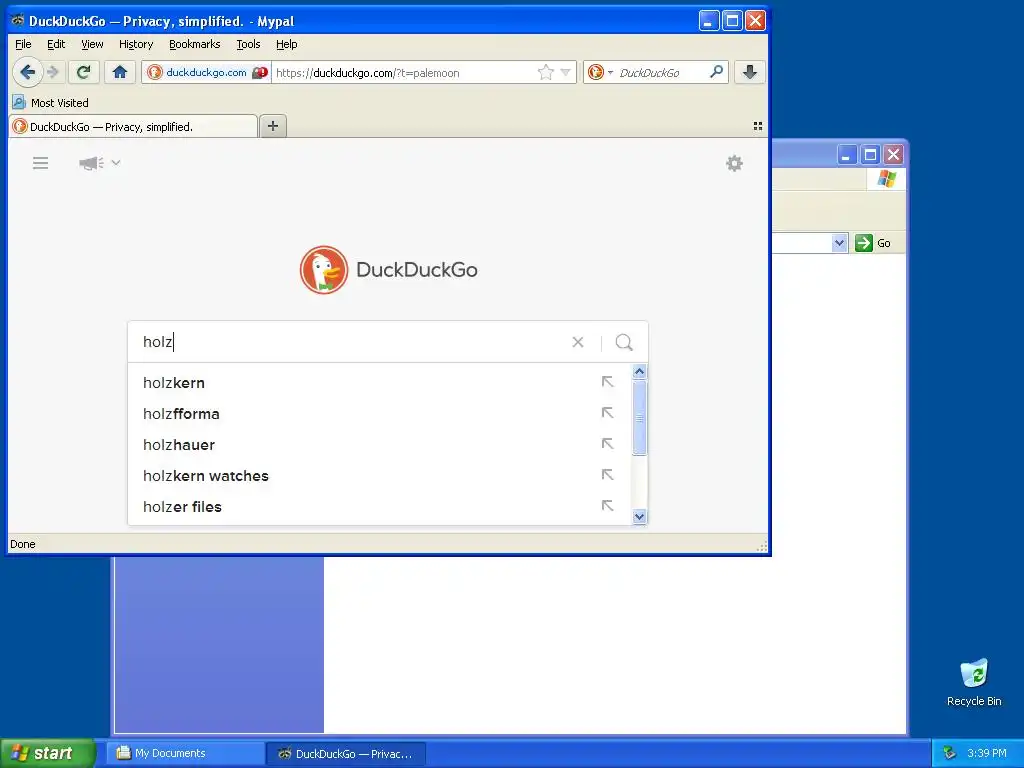
Task: Fill search with holzkern using its arrow
Action: click(607, 382)
